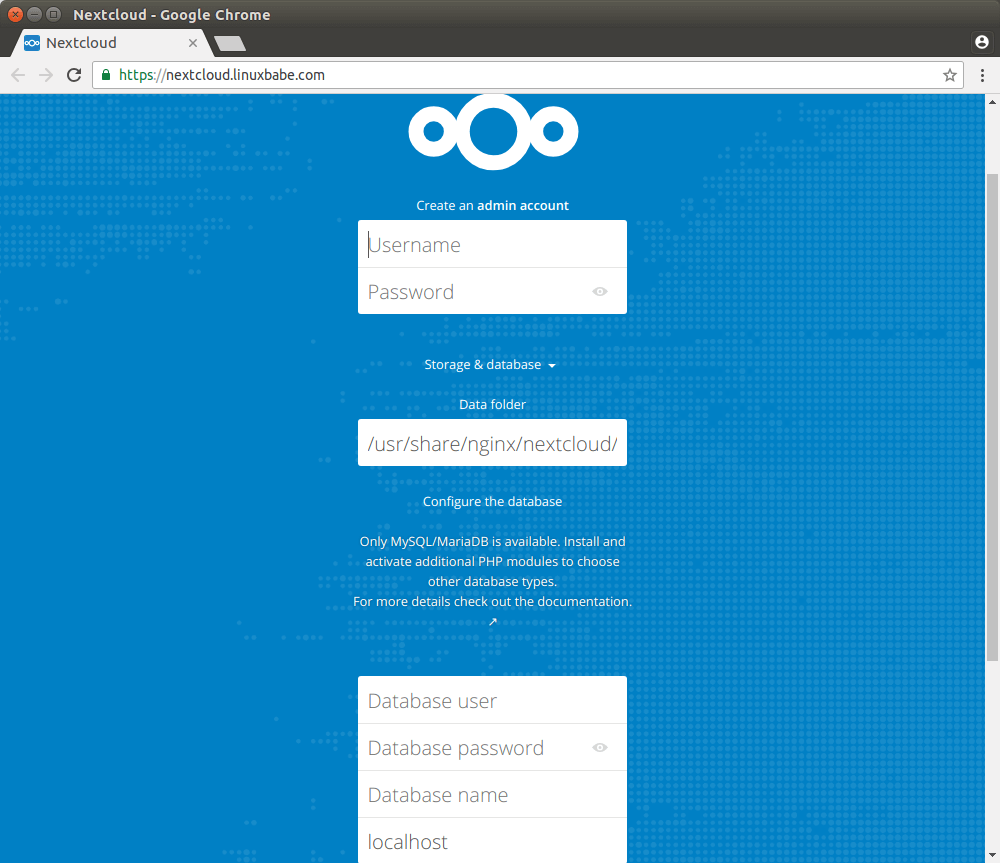The width and height of the screenshot is (1000, 863).
Task: Click the back navigation arrow
Action: 18,75
